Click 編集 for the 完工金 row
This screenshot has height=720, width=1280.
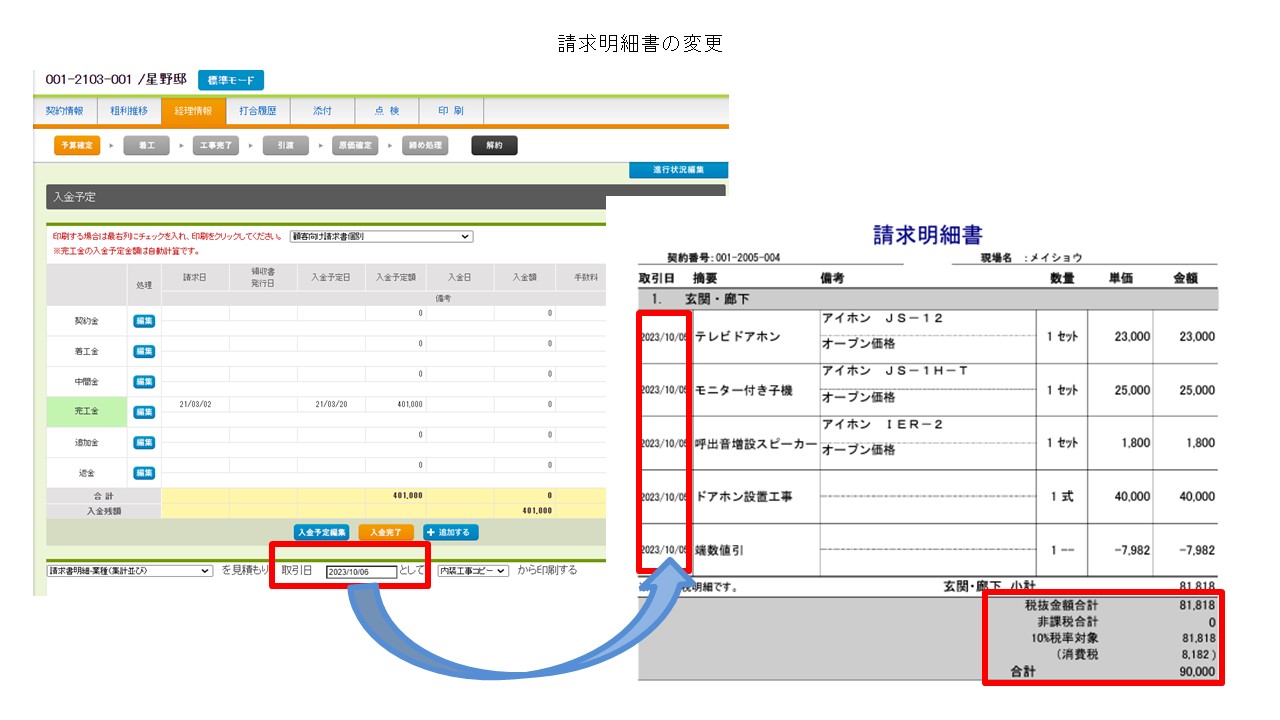tap(144, 412)
